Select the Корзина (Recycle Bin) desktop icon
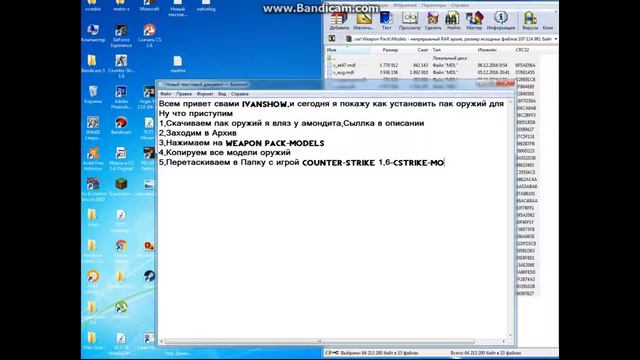Screen dimensions: 640x360 [x=93, y=95]
